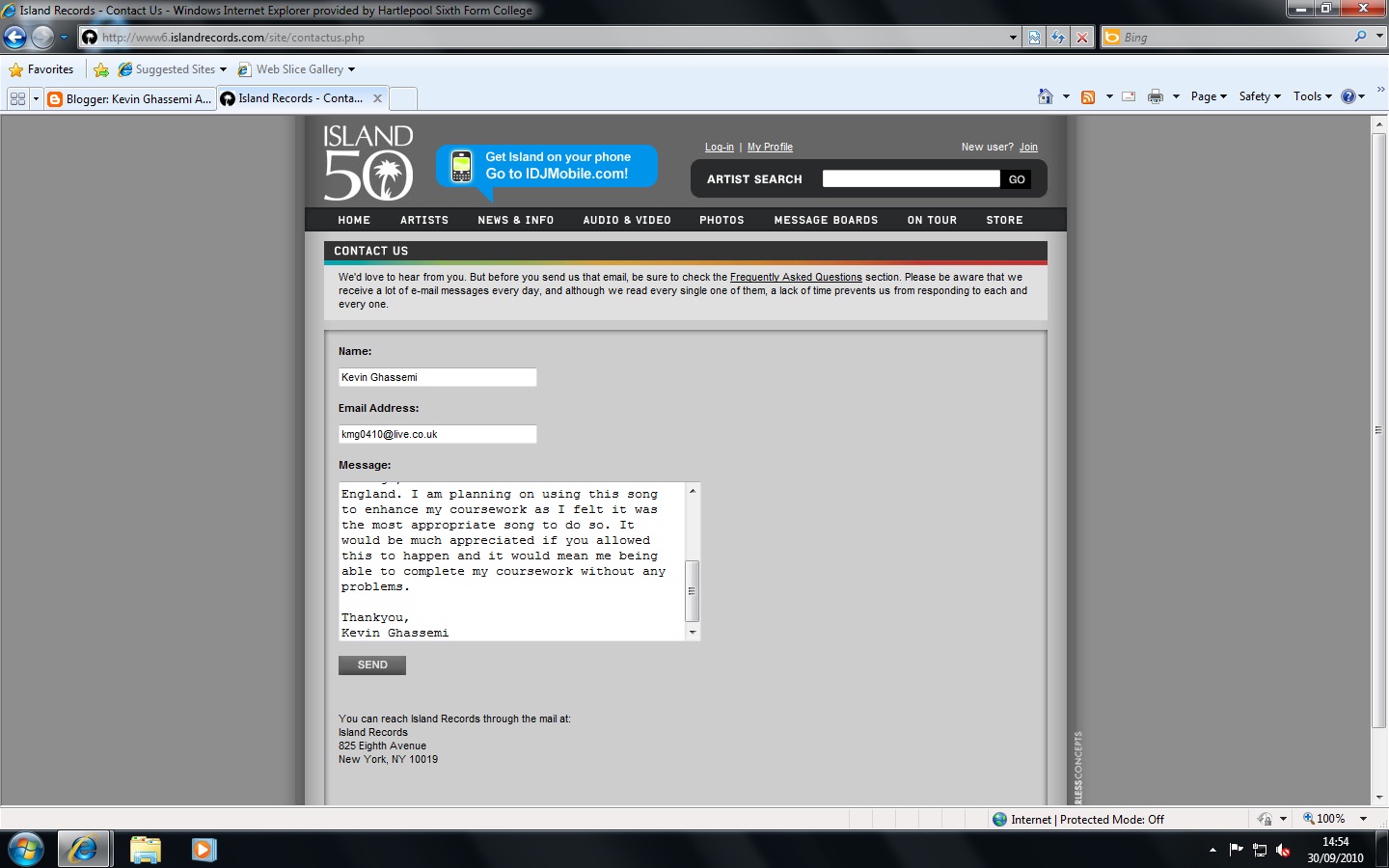Open ON TOUR navigation item
The height and width of the screenshot is (868, 1389).
pos(932,220)
